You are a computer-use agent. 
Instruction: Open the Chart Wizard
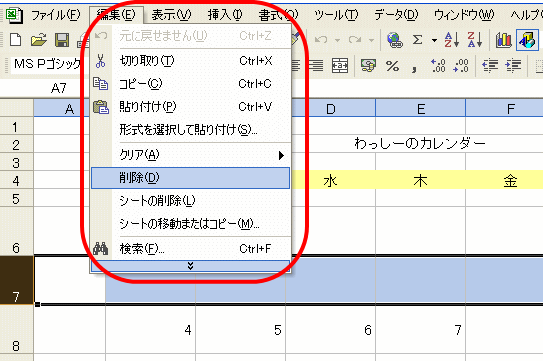tap(504, 40)
